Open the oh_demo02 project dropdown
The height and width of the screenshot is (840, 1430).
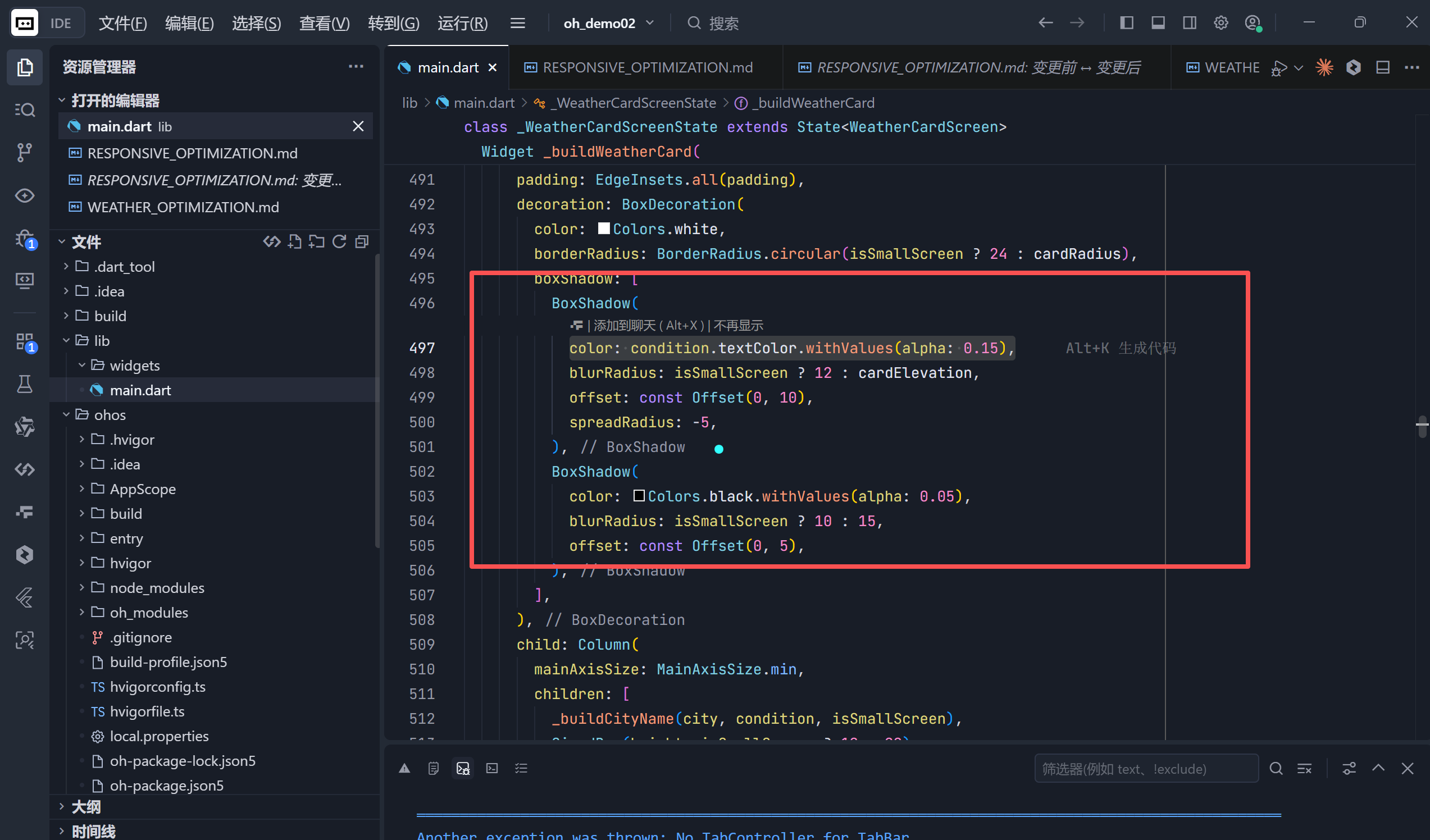[608, 23]
